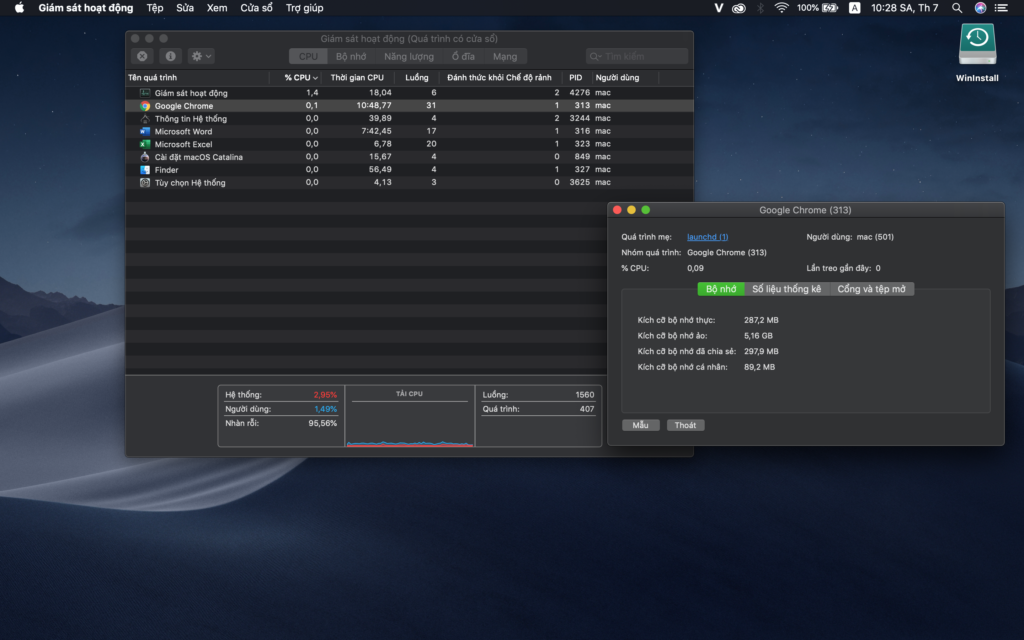Open the Cửa sổ menu

point(256,8)
